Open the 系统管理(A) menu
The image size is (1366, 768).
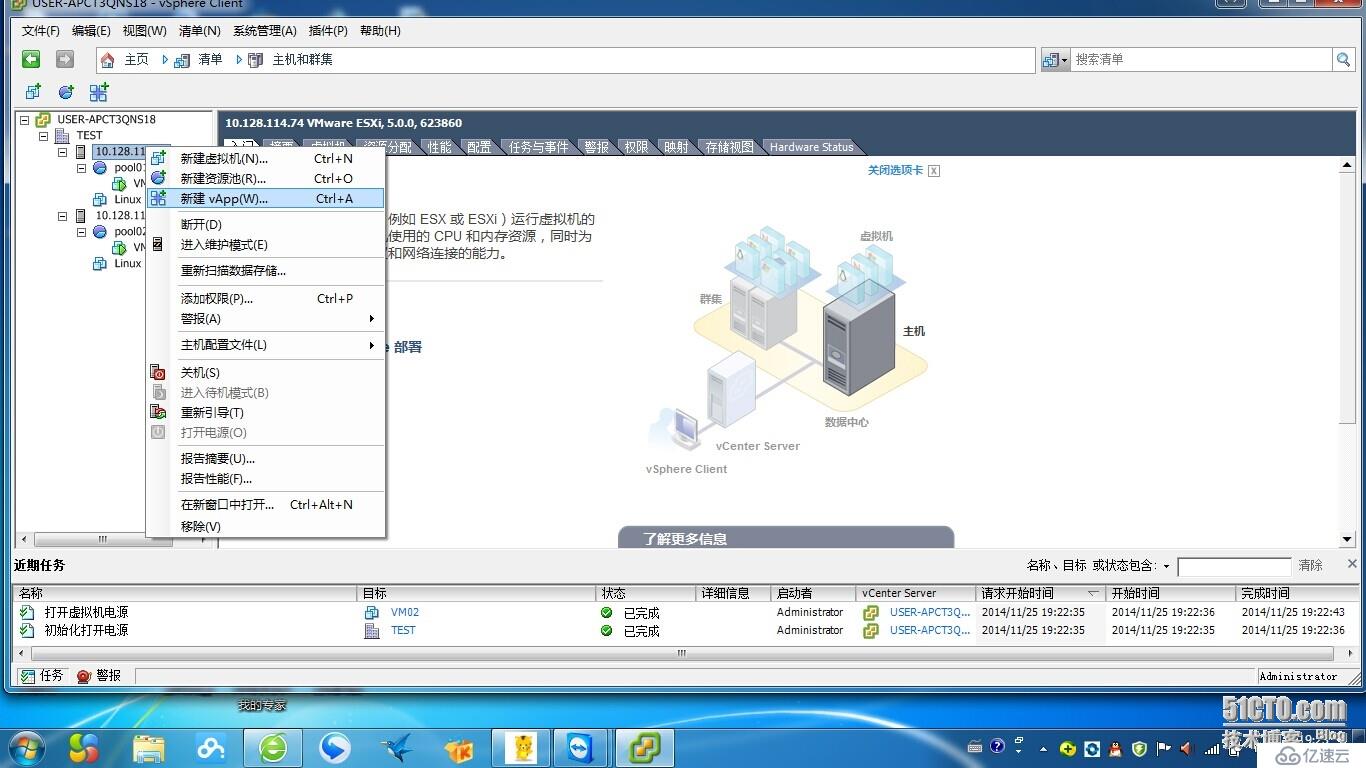pos(265,31)
